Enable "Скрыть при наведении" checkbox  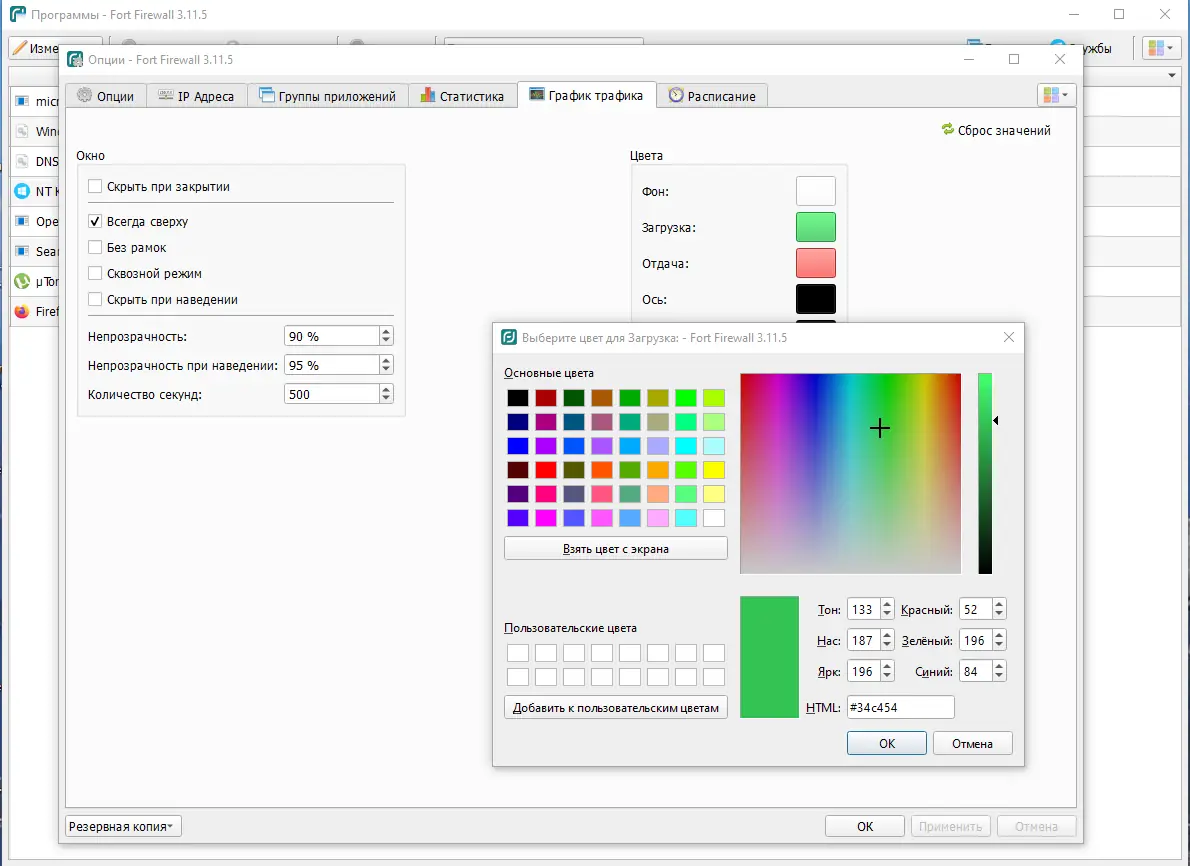(95, 299)
